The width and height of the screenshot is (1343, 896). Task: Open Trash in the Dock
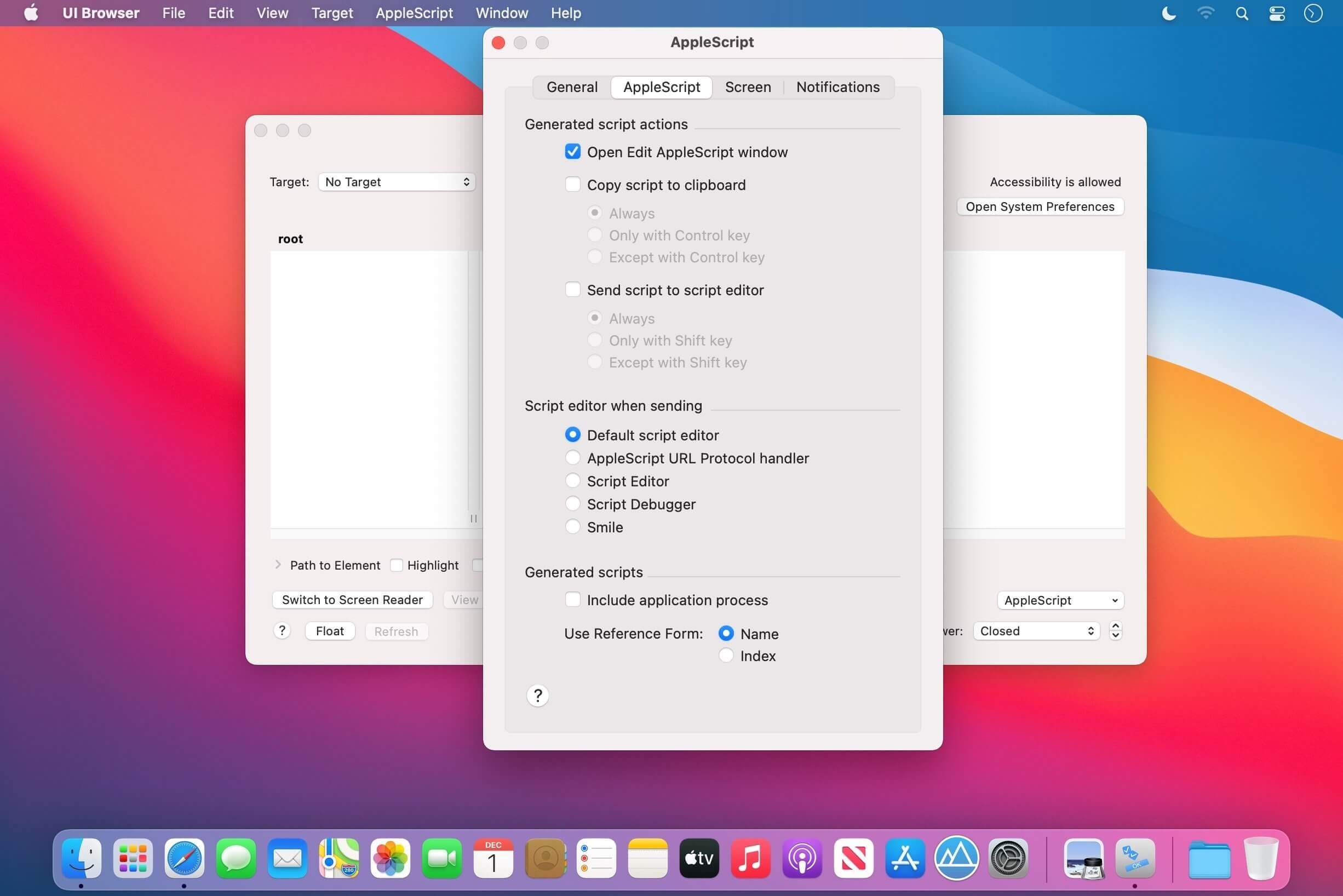click(1261, 858)
